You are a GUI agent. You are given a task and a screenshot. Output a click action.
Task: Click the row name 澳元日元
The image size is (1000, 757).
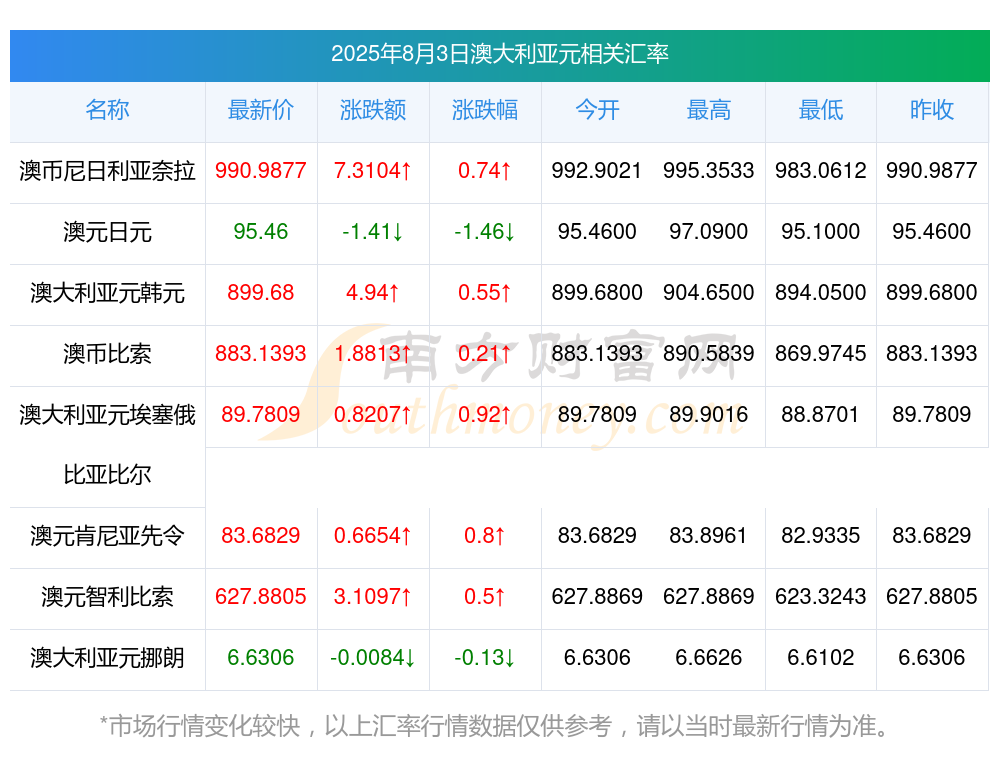tap(107, 232)
